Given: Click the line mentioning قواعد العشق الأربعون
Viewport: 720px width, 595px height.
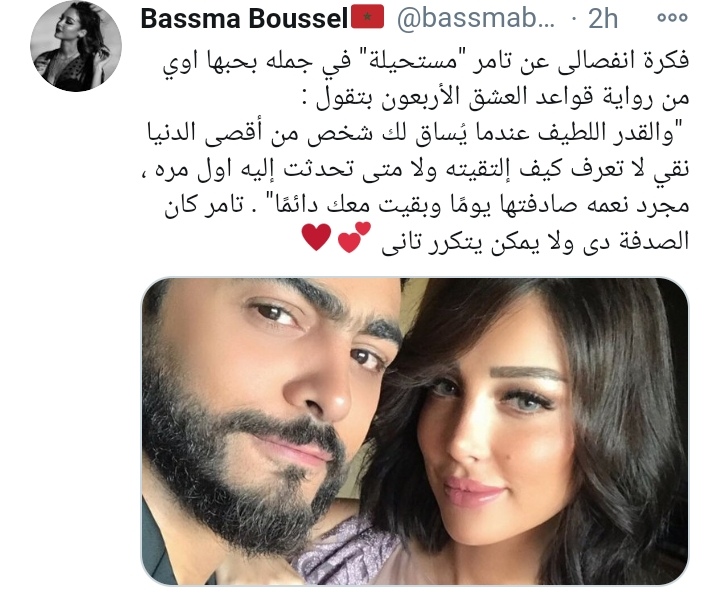Looking at the screenshot, I should coord(496,99).
